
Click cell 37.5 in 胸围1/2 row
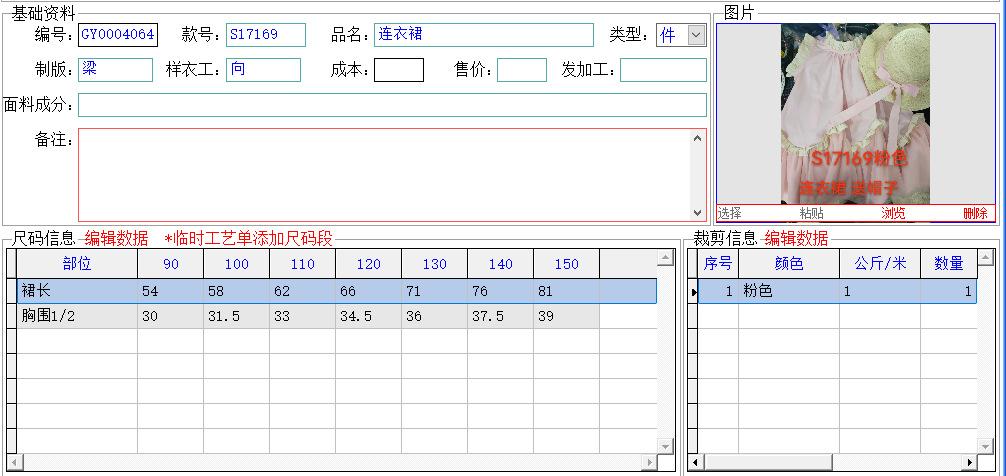tap(501, 316)
